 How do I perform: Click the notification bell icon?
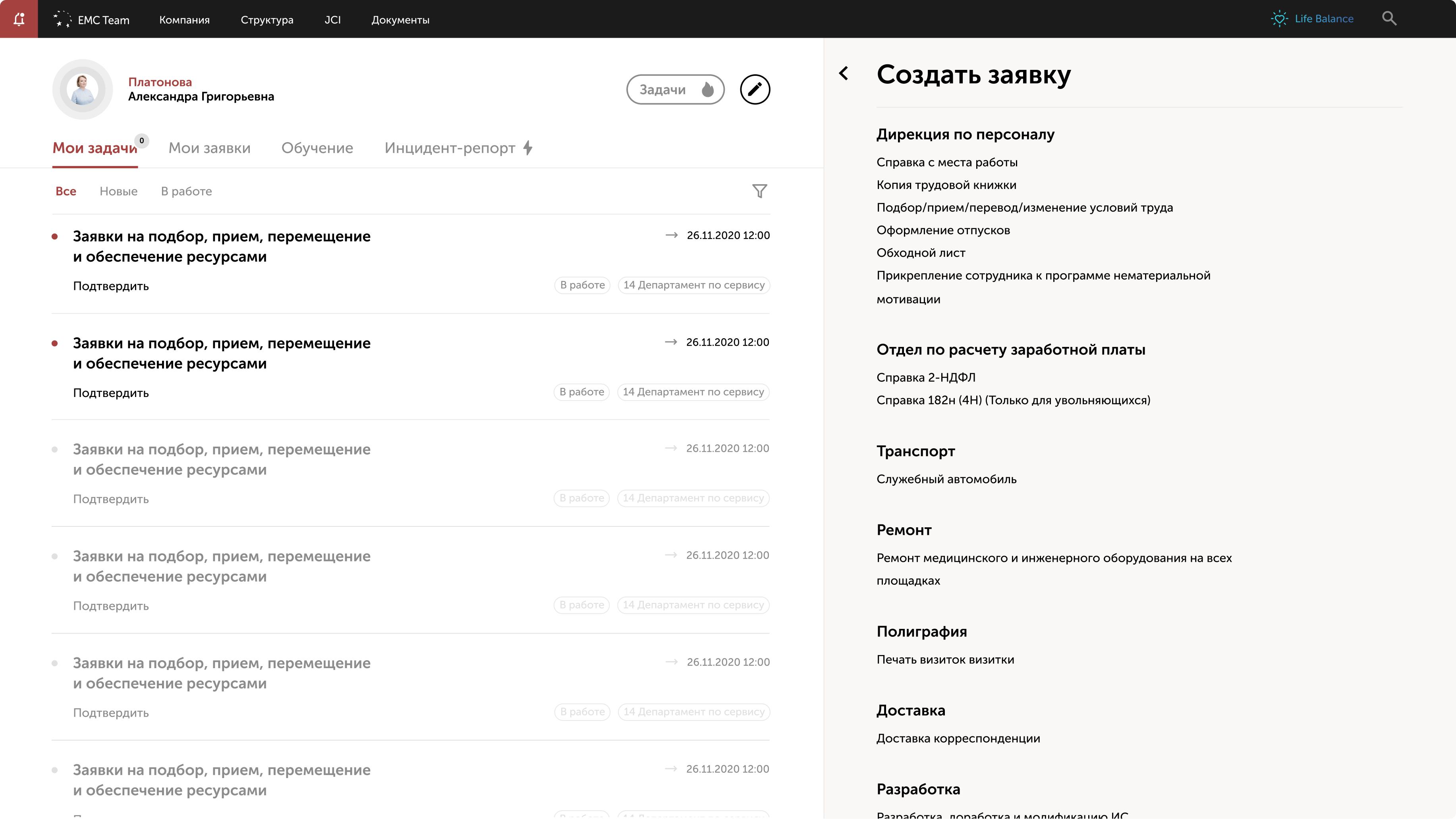pyautogui.click(x=19, y=19)
